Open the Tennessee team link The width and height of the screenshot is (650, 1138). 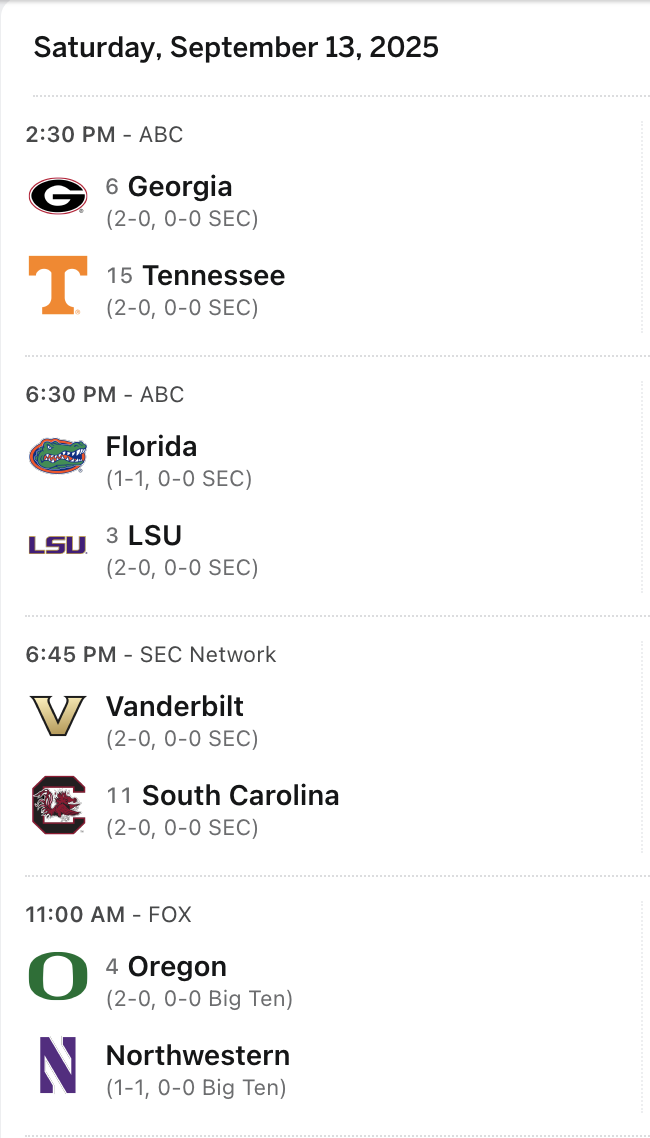tap(213, 276)
